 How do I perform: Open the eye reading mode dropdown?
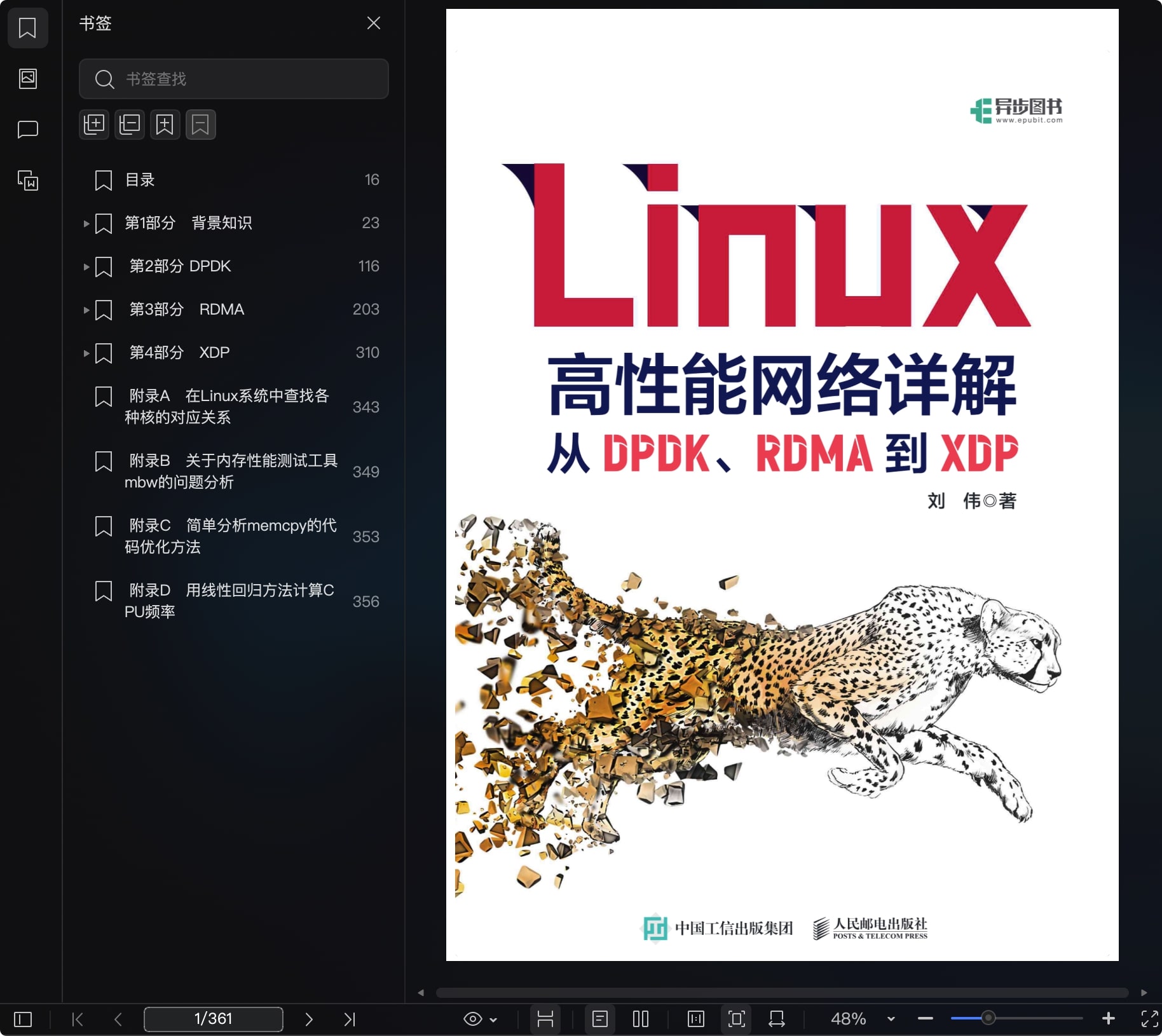tap(480, 1019)
